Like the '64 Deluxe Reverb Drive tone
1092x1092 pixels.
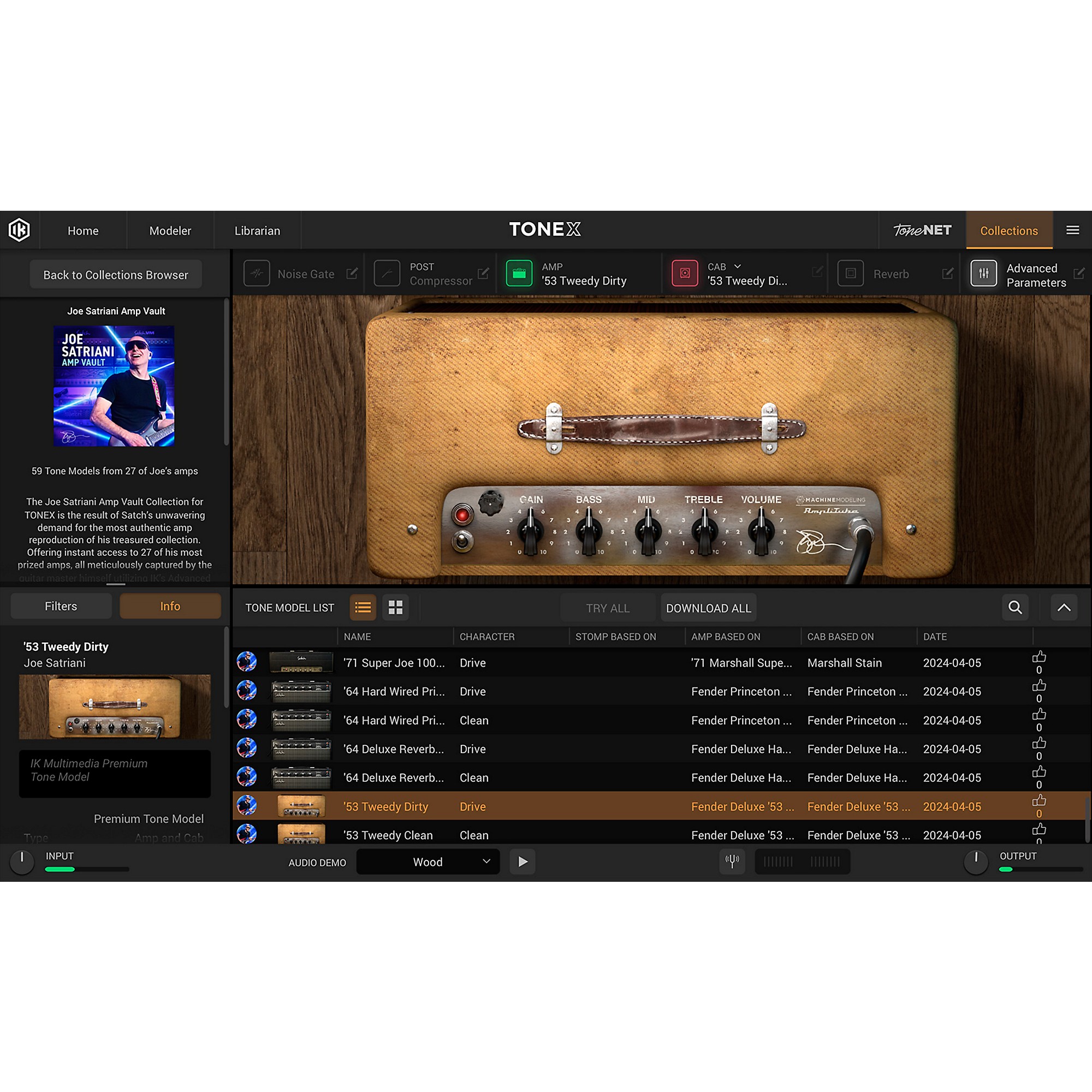(x=1039, y=743)
